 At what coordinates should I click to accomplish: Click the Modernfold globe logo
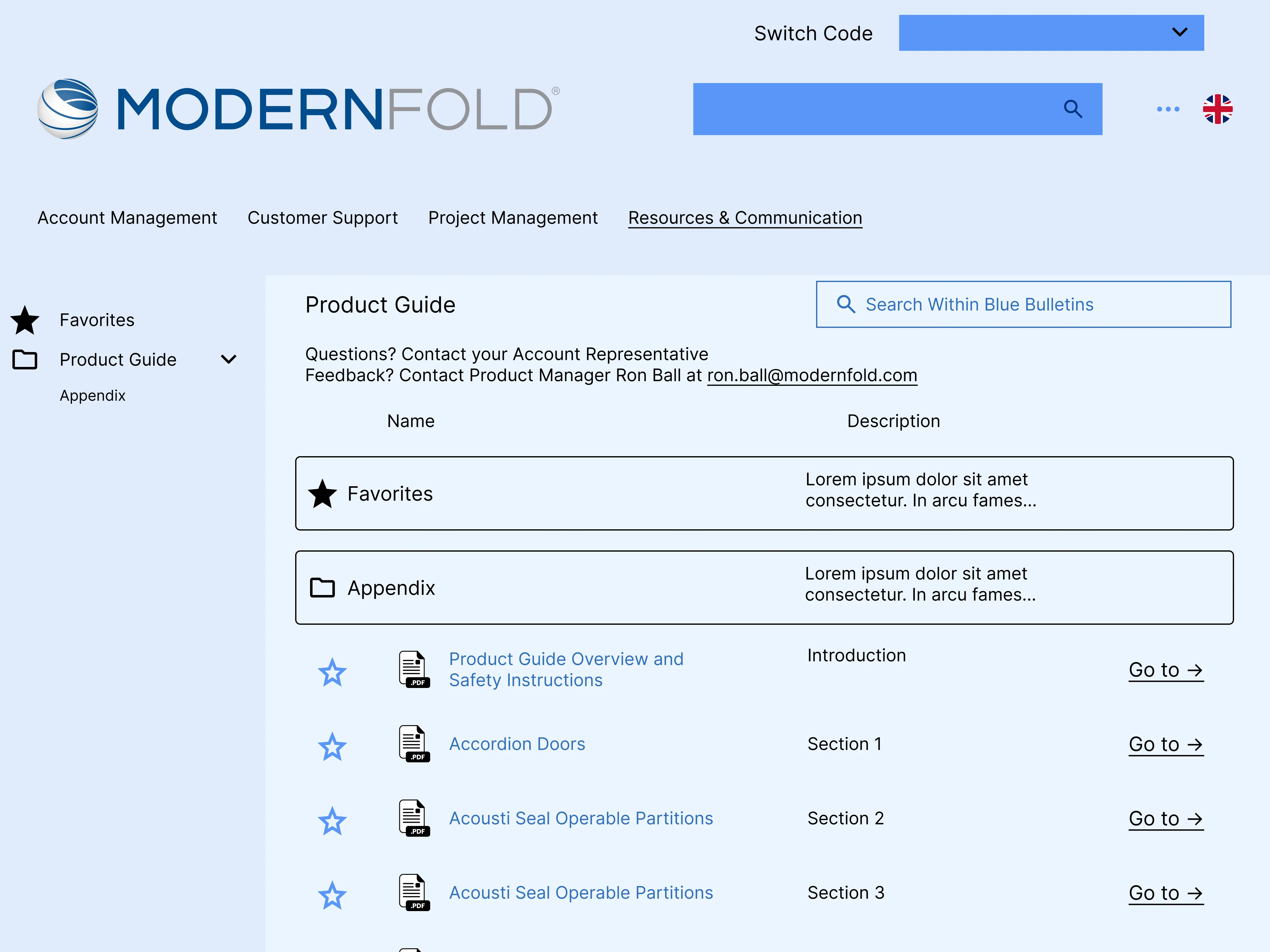[68, 109]
